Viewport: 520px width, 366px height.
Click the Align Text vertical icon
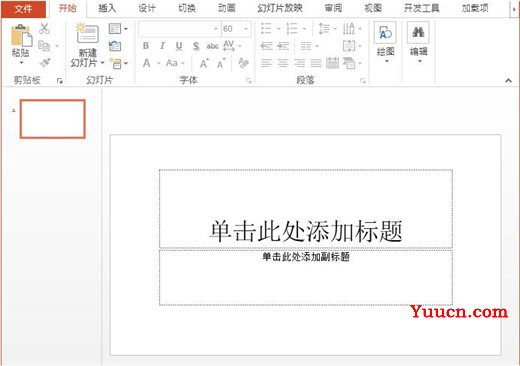pyautogui.click(x=349, y=46)
